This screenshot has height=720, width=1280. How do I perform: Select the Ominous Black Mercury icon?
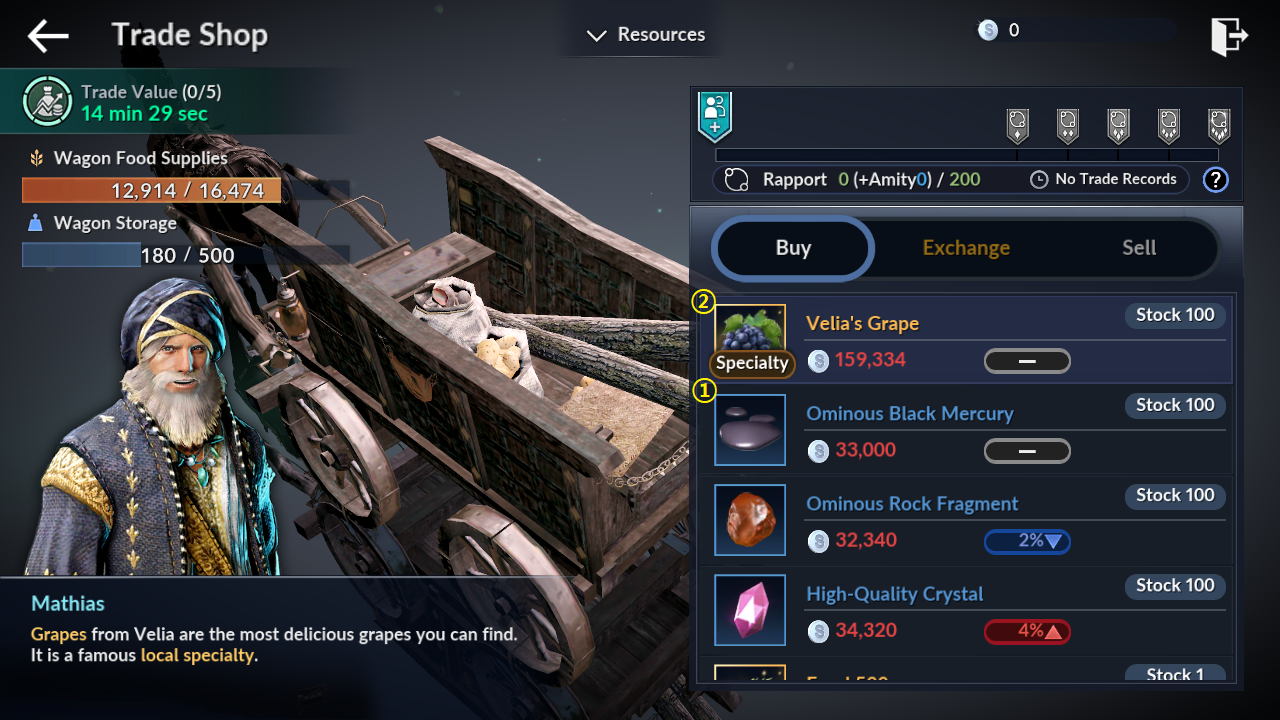pyautogui.click(x=750, y=430)
